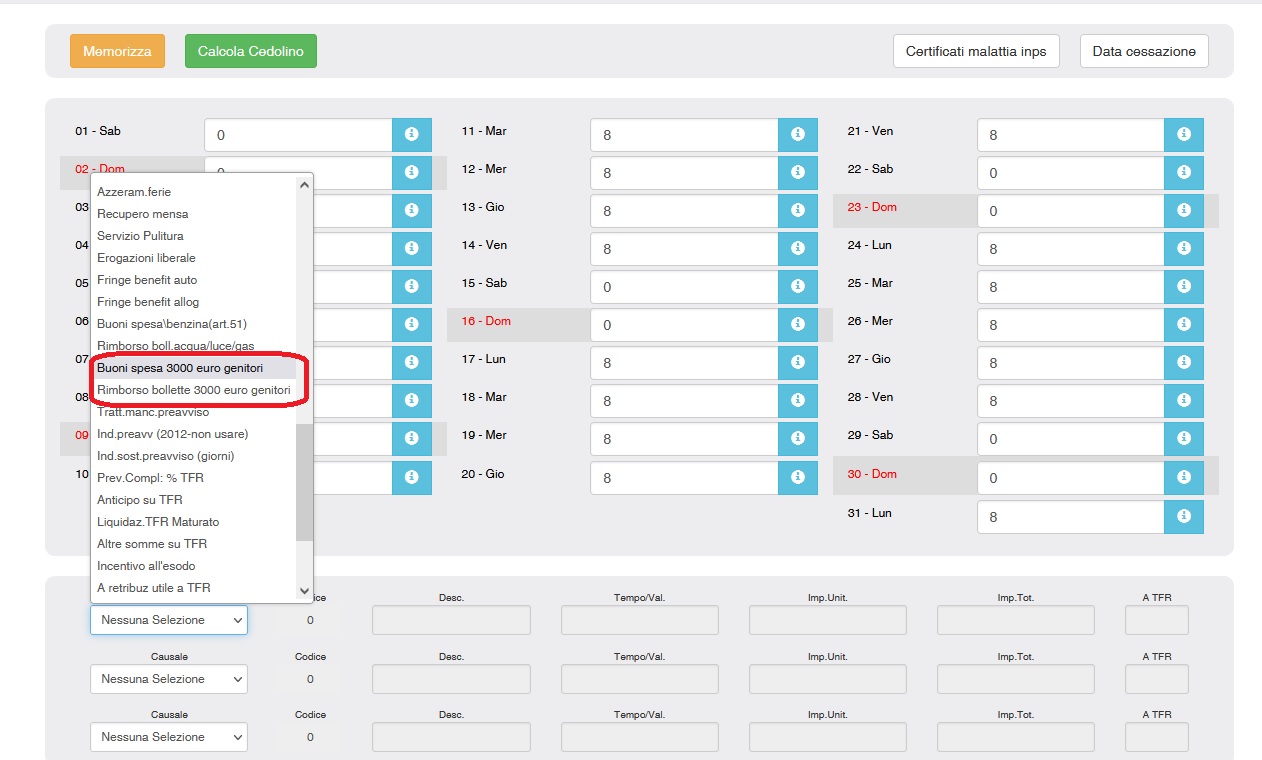1262x760 pixels.
Task: Click info icon next to 28 - Ven
Action: [1184, 401]
